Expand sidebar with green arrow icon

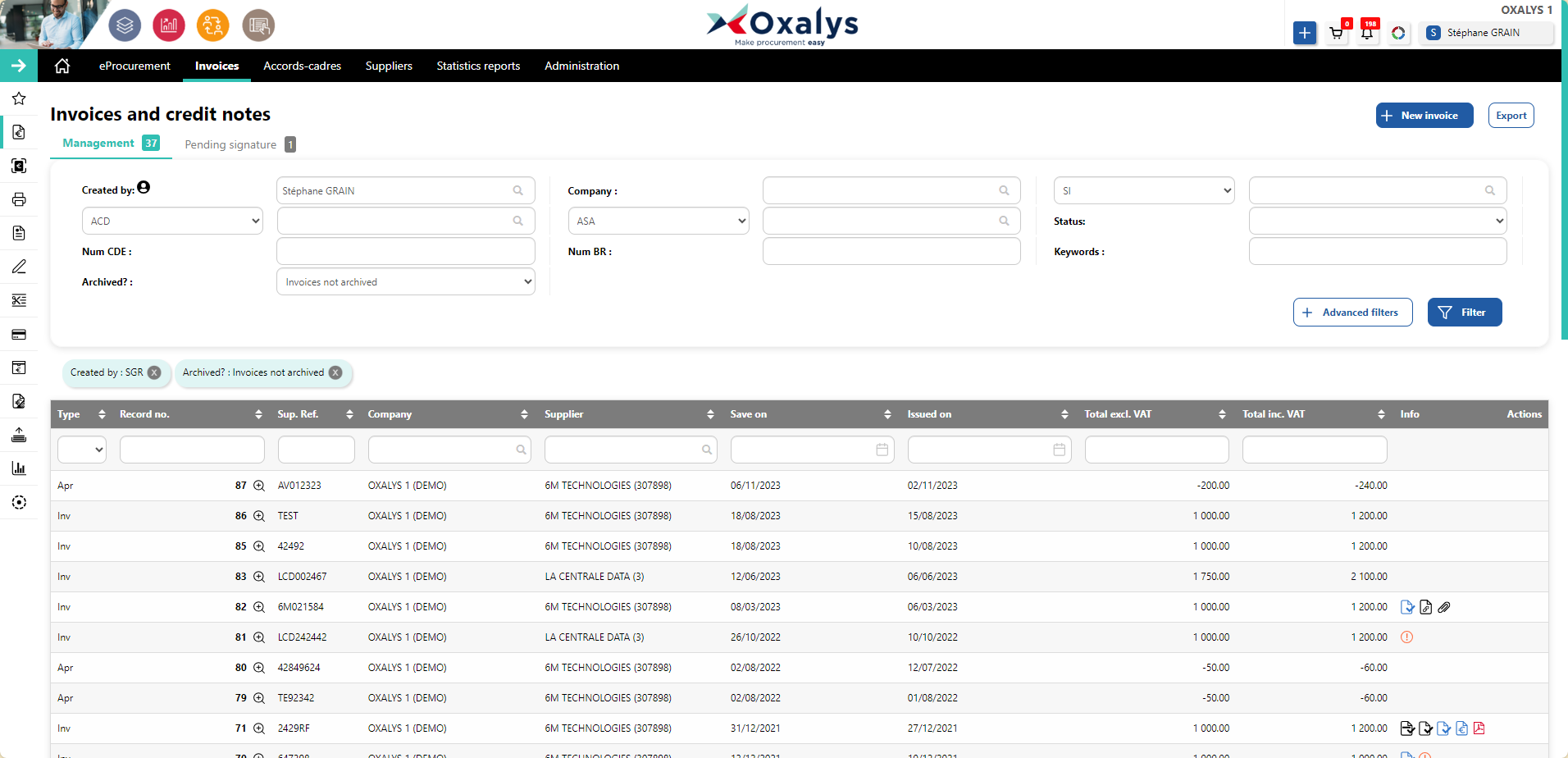coord(19,66)
